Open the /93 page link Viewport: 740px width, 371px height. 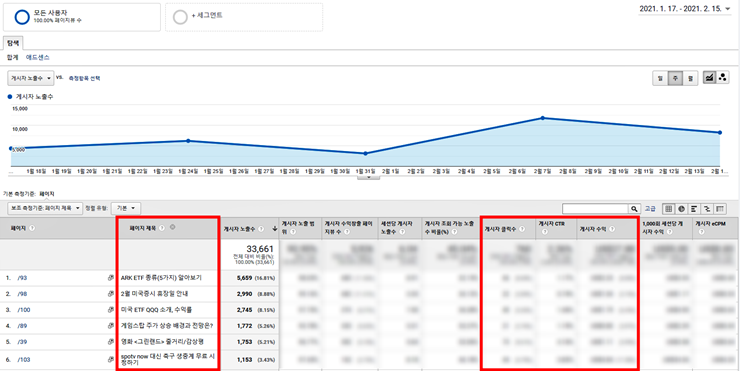[x=22, y=278]
